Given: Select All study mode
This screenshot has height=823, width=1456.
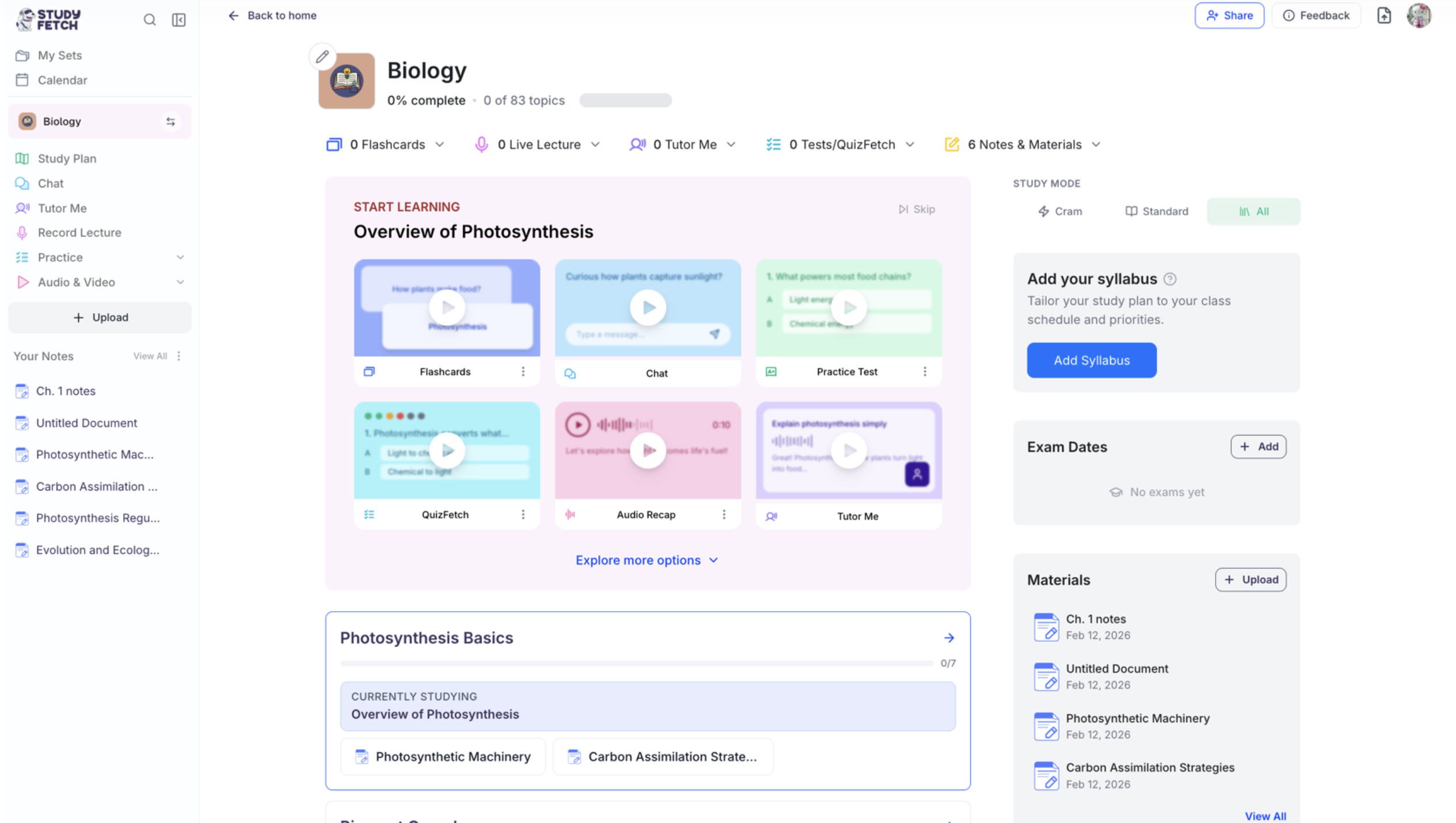Looking at the screenshot, I should 1253,211.
